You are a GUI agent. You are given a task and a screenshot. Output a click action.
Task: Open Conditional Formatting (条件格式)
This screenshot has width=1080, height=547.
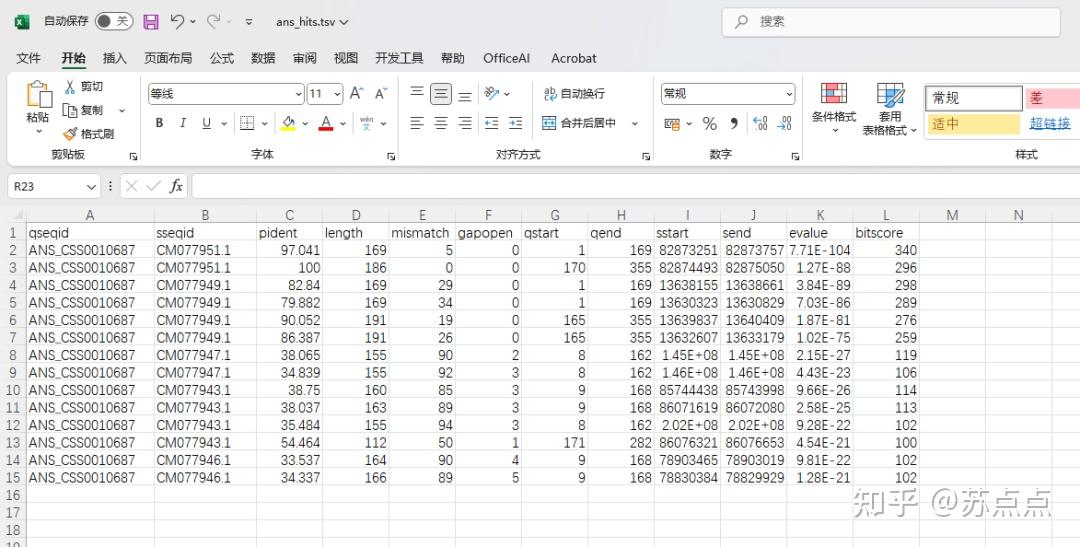833,107
